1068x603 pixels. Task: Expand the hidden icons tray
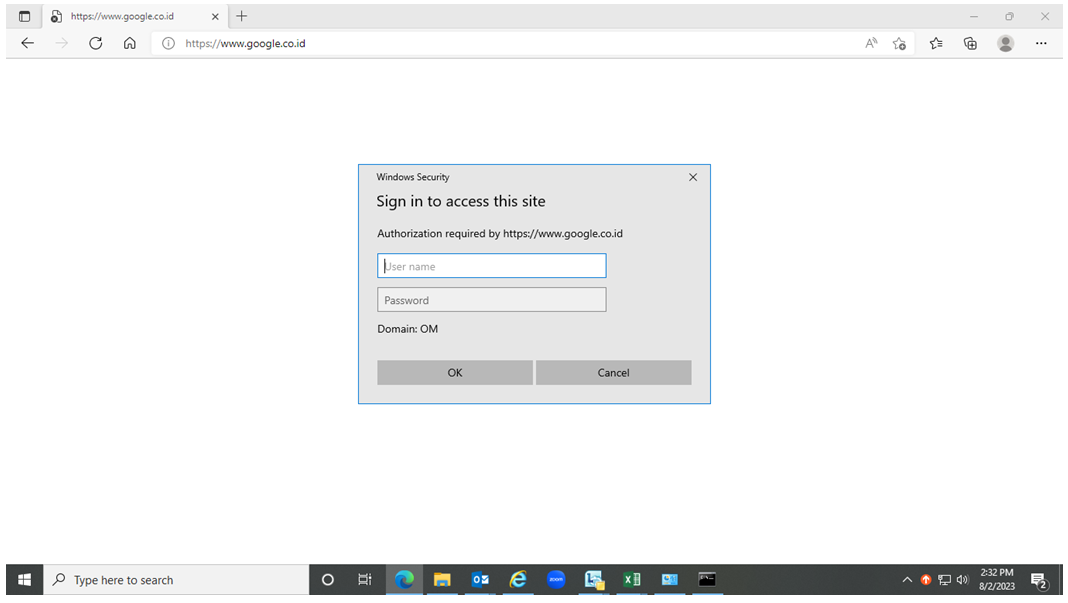pos(907,580)
